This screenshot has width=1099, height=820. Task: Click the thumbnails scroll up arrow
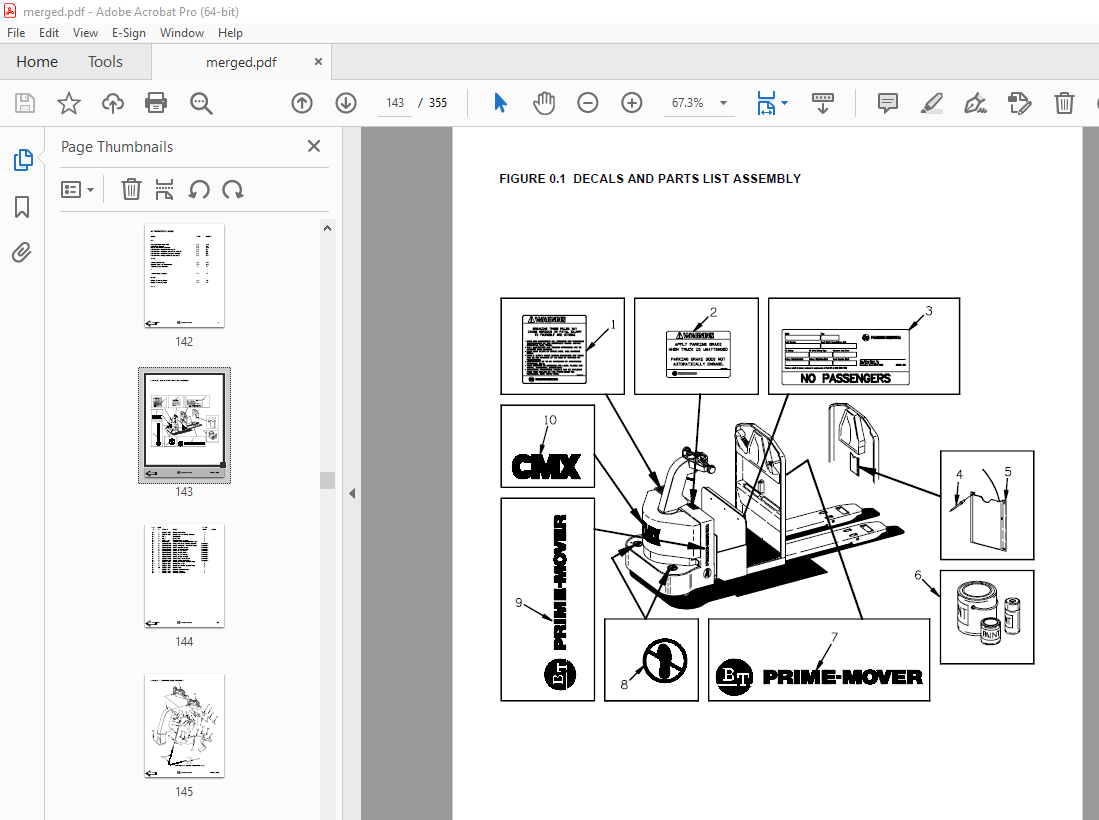point(327,228)
